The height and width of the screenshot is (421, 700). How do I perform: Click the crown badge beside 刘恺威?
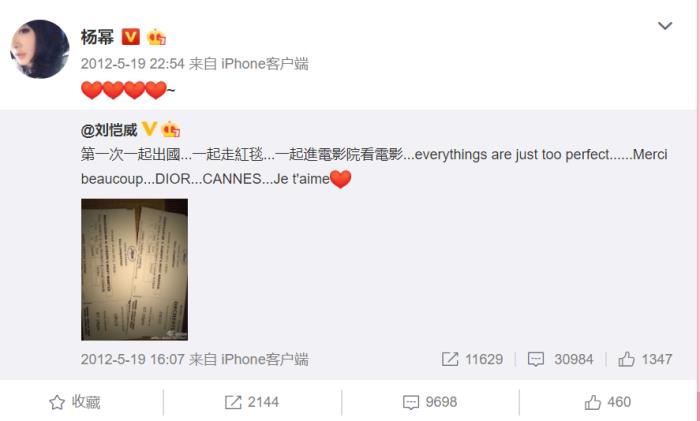click(171, 129)
